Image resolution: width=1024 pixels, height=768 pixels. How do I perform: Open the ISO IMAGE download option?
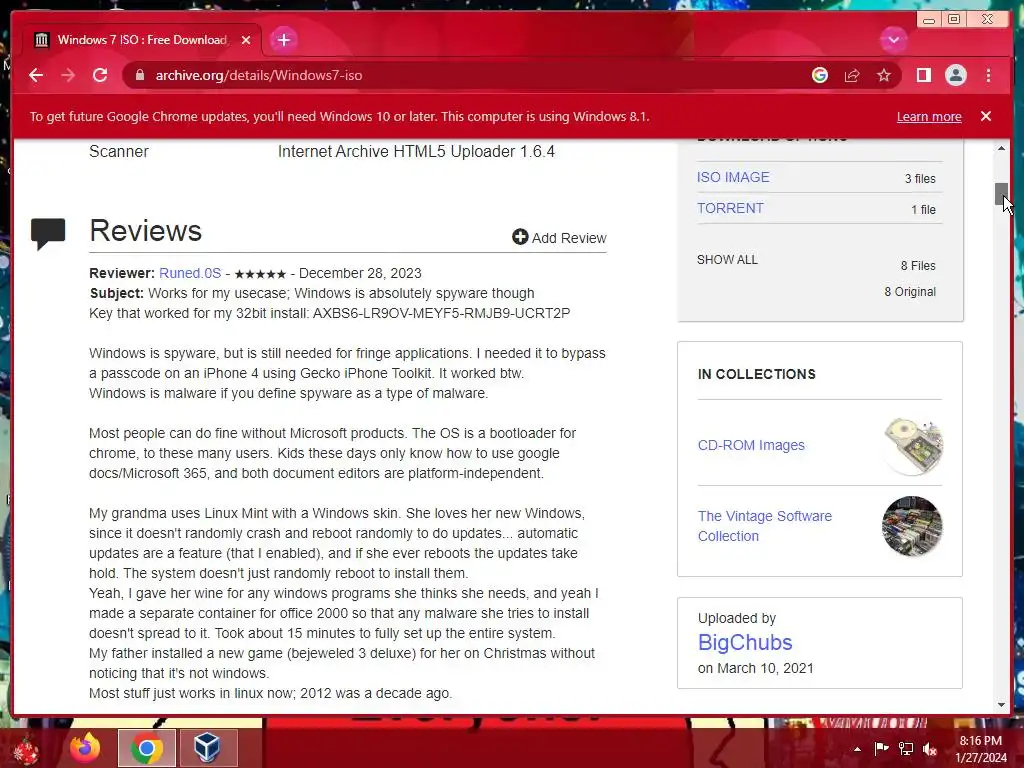pyautogui.click(x=733, y=177)
